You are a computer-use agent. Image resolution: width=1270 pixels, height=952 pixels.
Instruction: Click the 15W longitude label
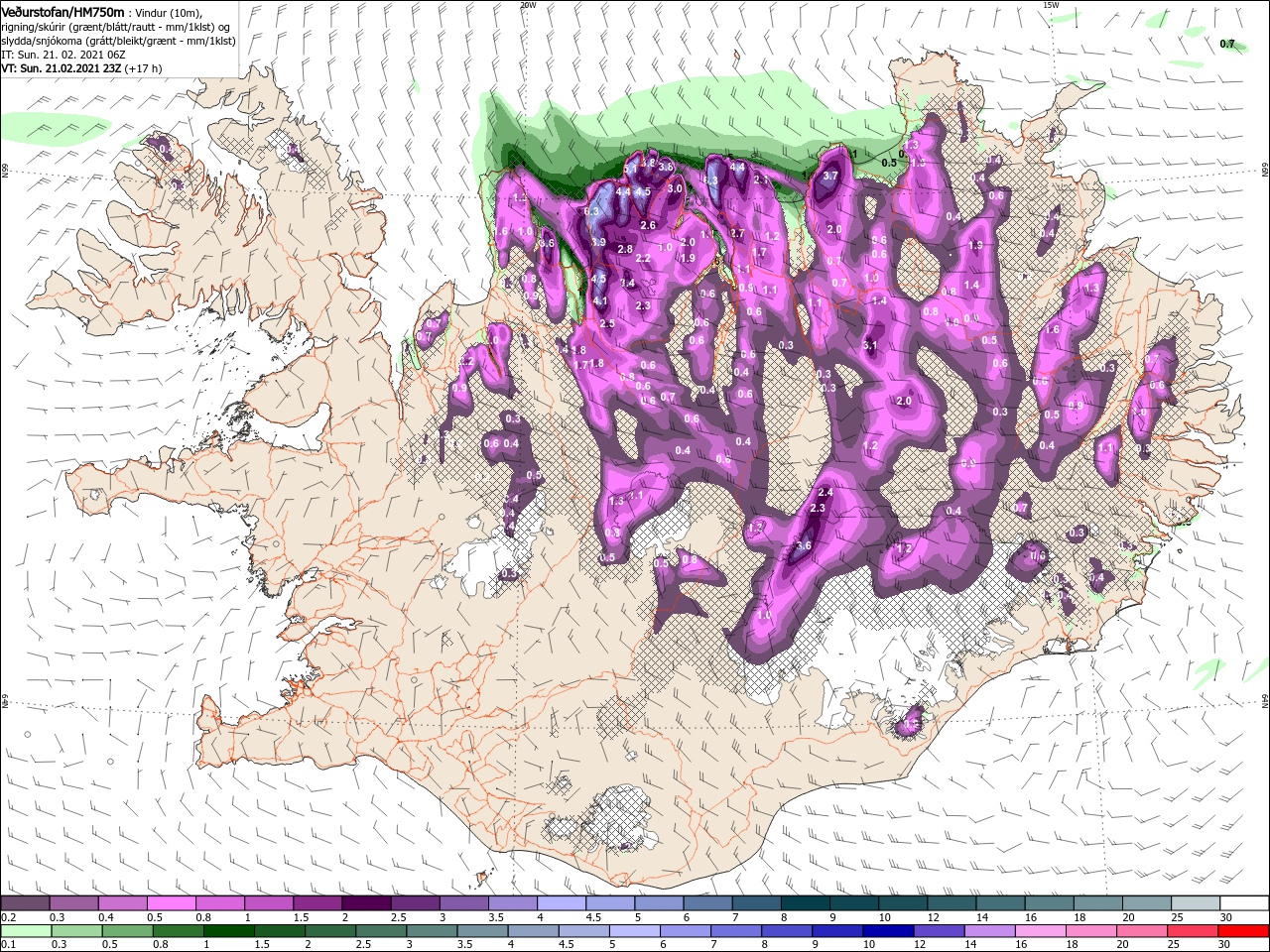pos(1051,5)
